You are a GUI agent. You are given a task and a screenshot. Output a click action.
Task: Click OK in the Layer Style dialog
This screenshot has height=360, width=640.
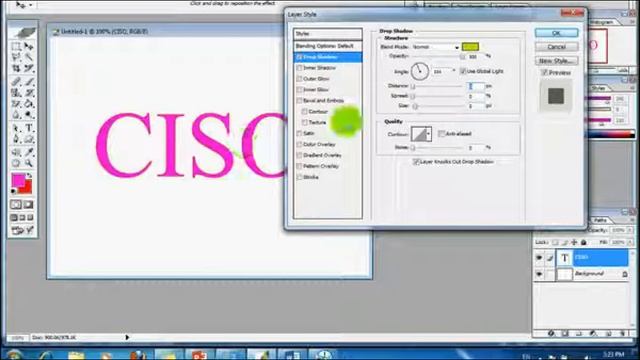[556, 33]
